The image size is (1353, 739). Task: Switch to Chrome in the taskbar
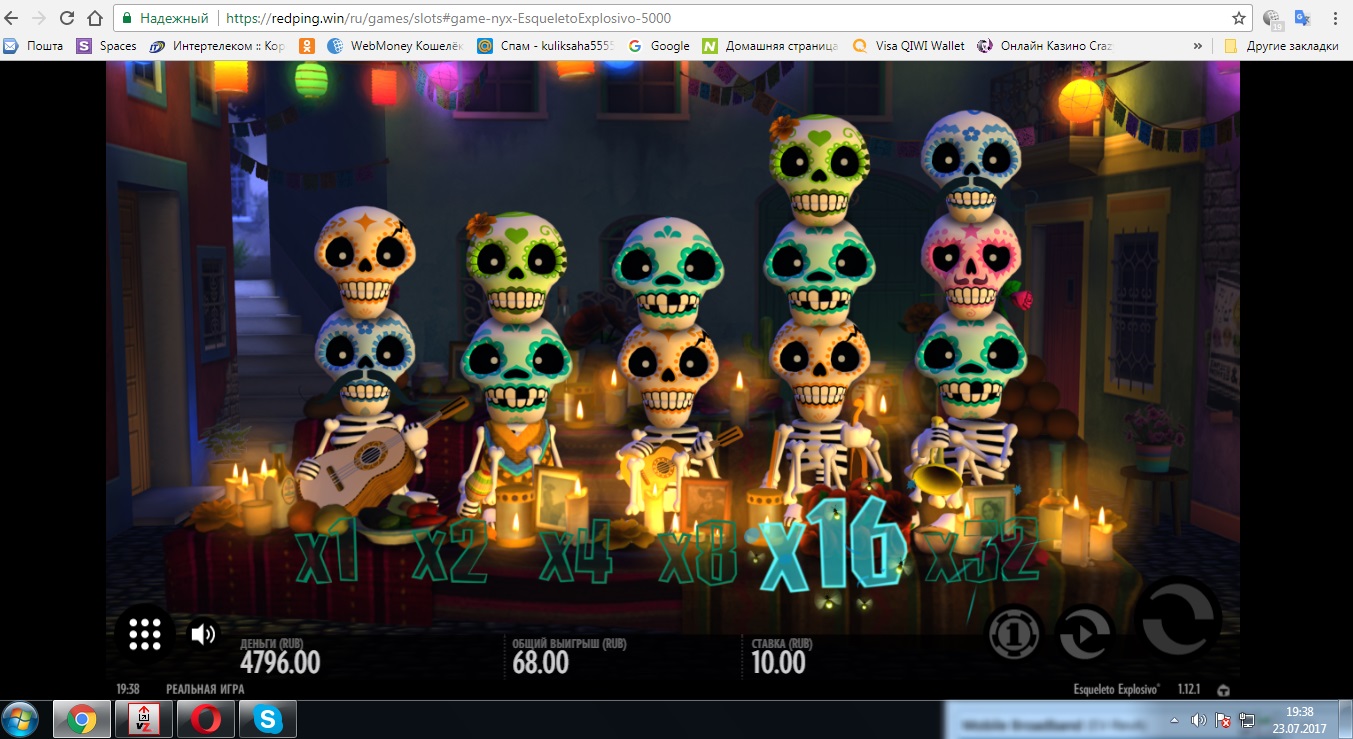pyautogui.click(x=81, y=719)
